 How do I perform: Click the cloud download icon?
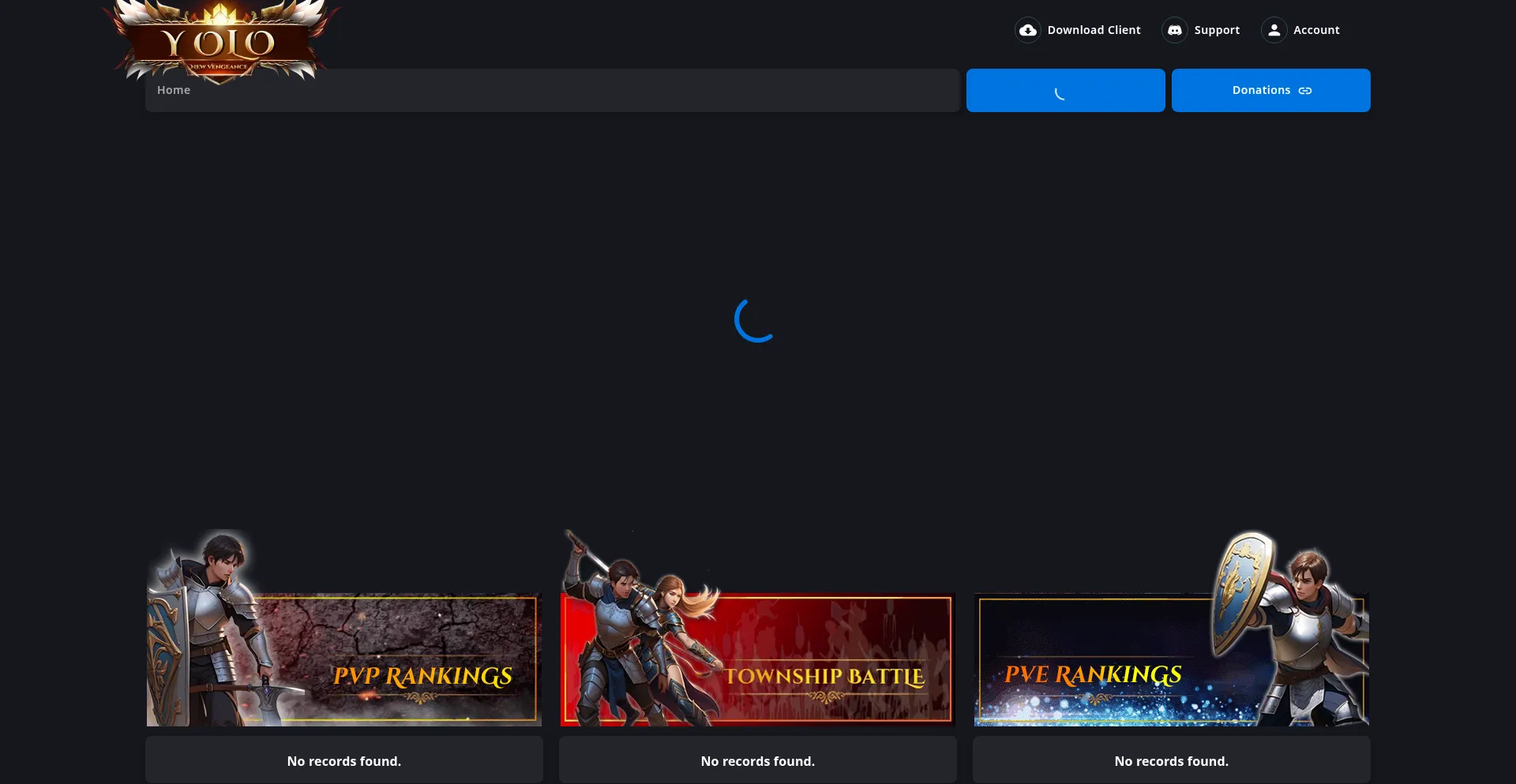(x=1027, y=30)
